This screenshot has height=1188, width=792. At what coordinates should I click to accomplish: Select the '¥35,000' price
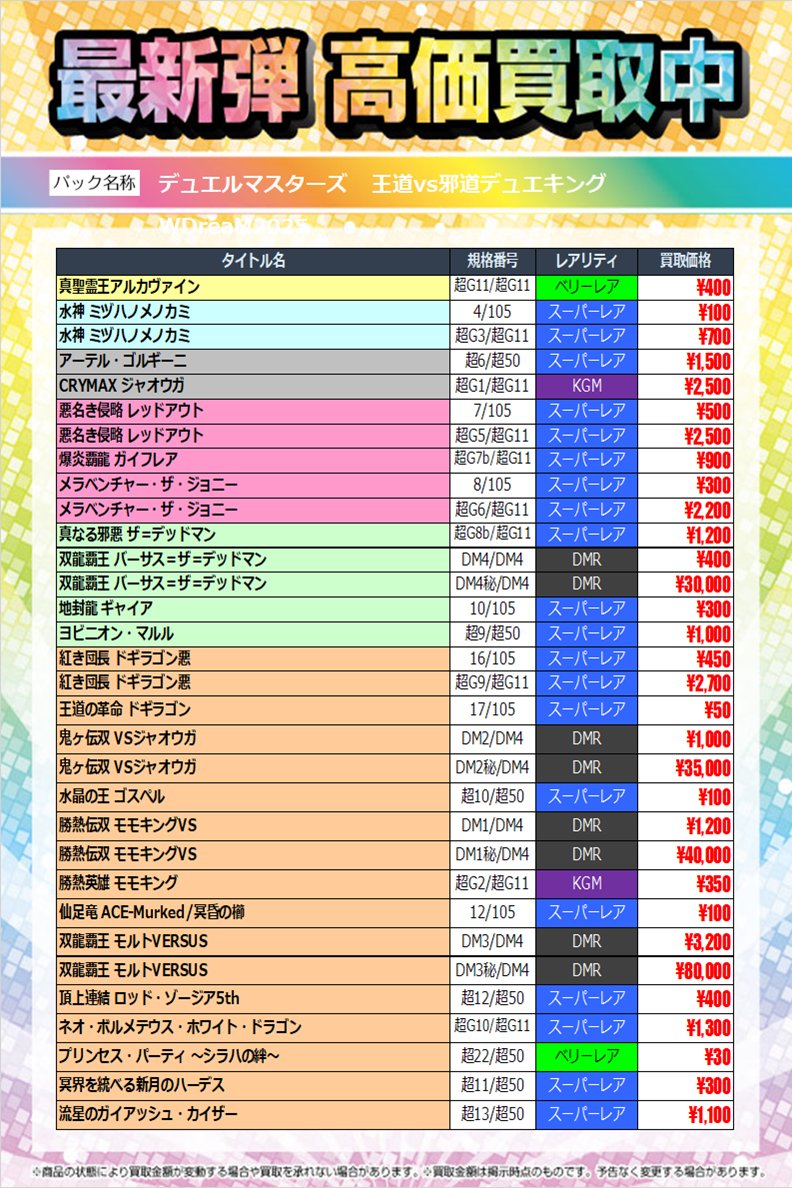click(x=703, y=768)
